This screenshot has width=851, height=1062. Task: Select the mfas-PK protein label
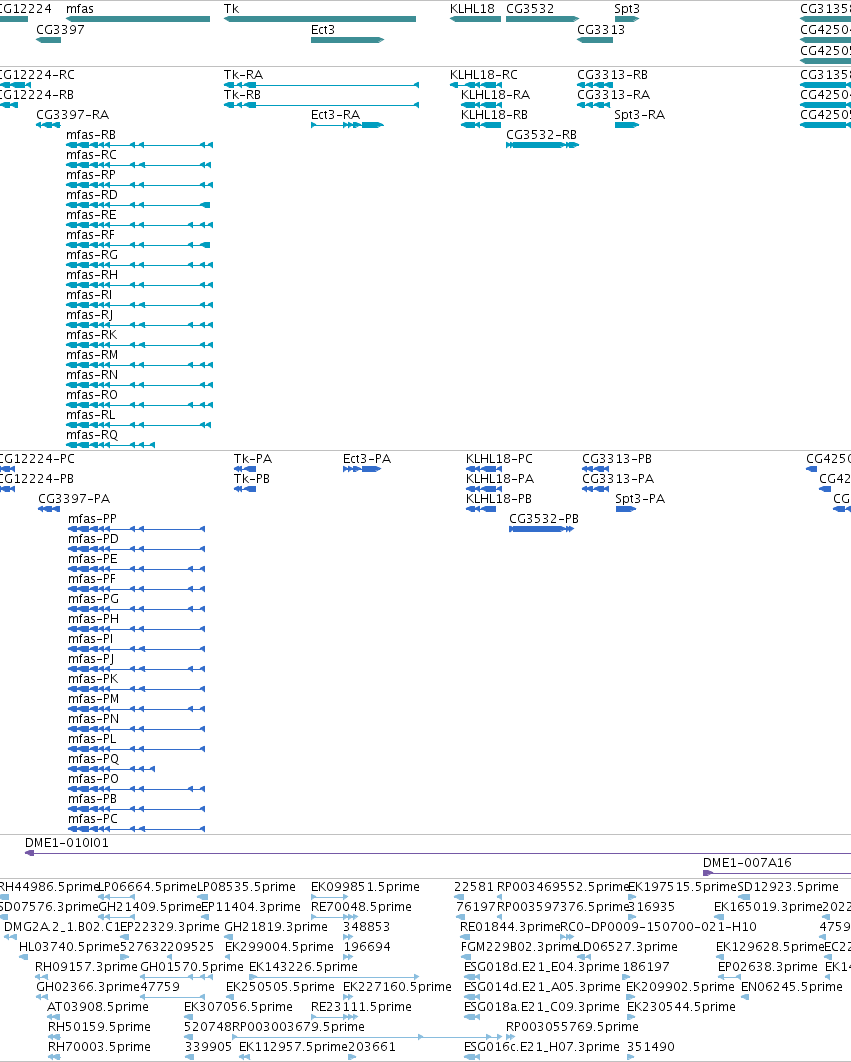tap(93, 679)
